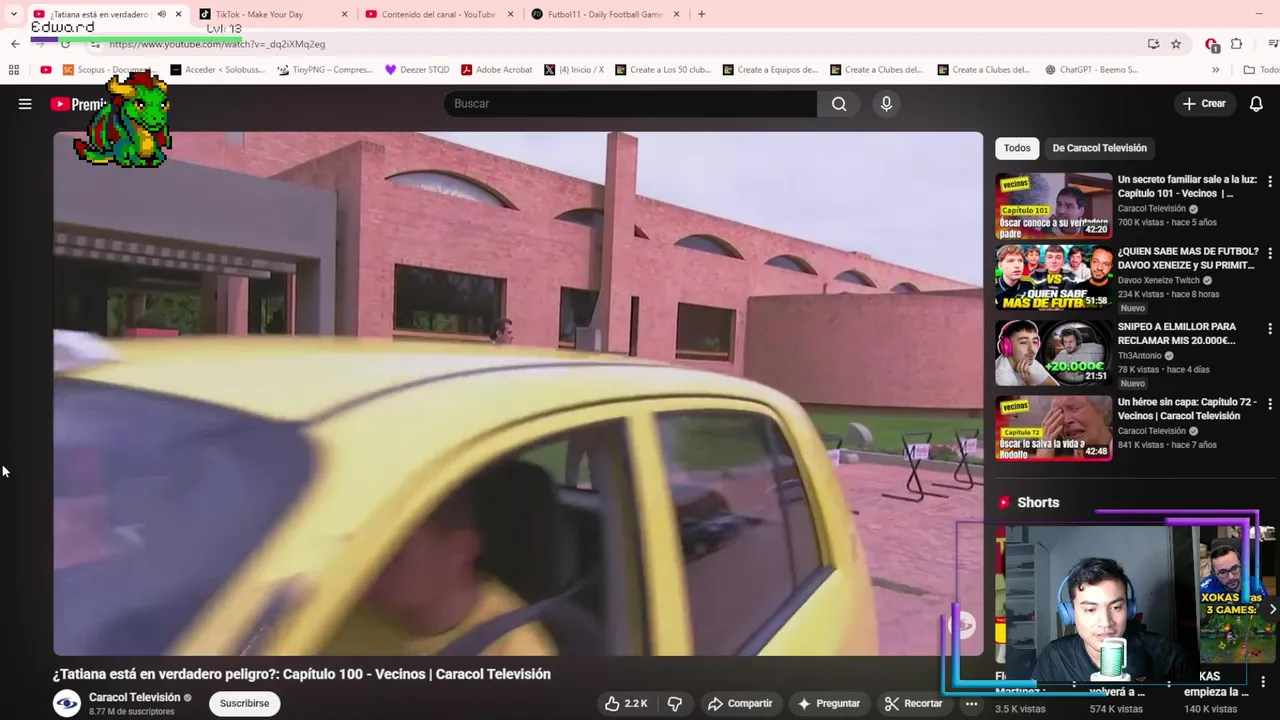Click the install/cast icon in address bar
The height and width of the screenshot is (720, 1280).
click(x=1153, y=44)
